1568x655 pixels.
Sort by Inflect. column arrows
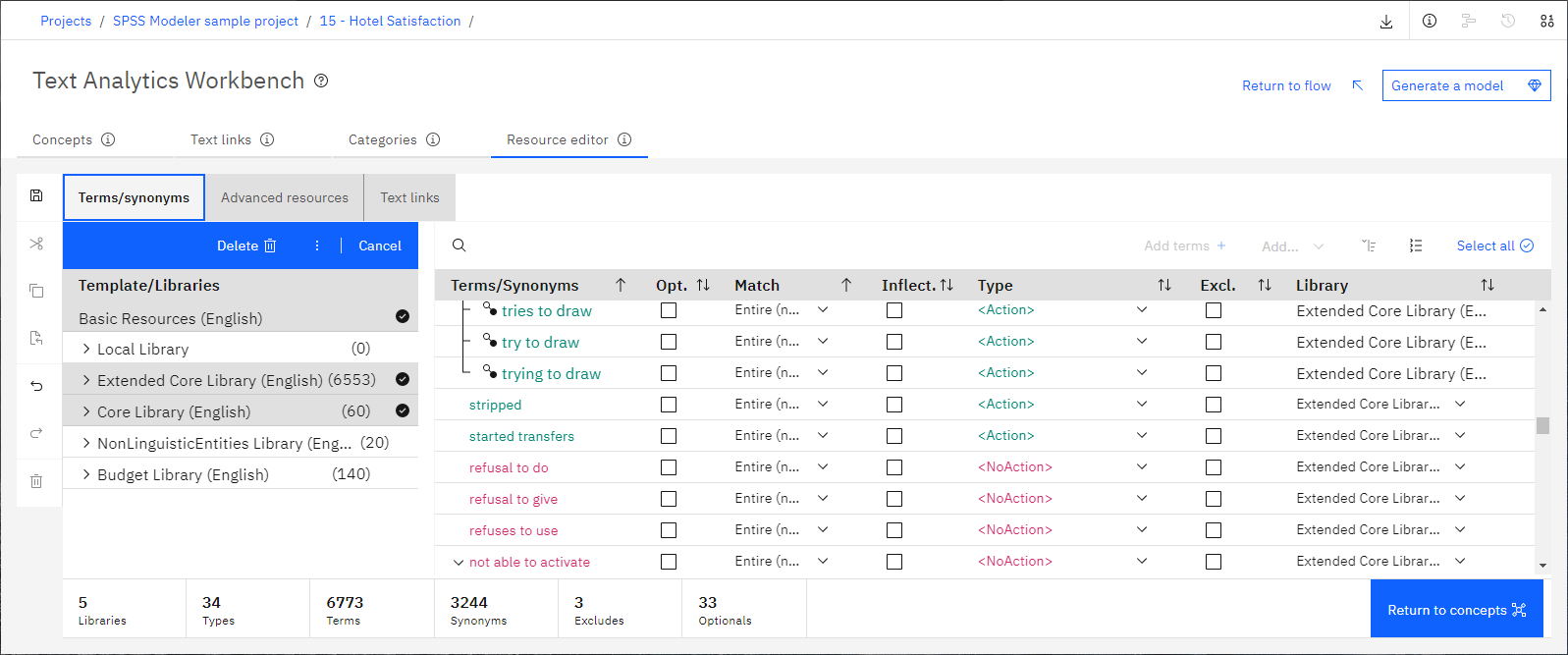click(x=946, y=285)
